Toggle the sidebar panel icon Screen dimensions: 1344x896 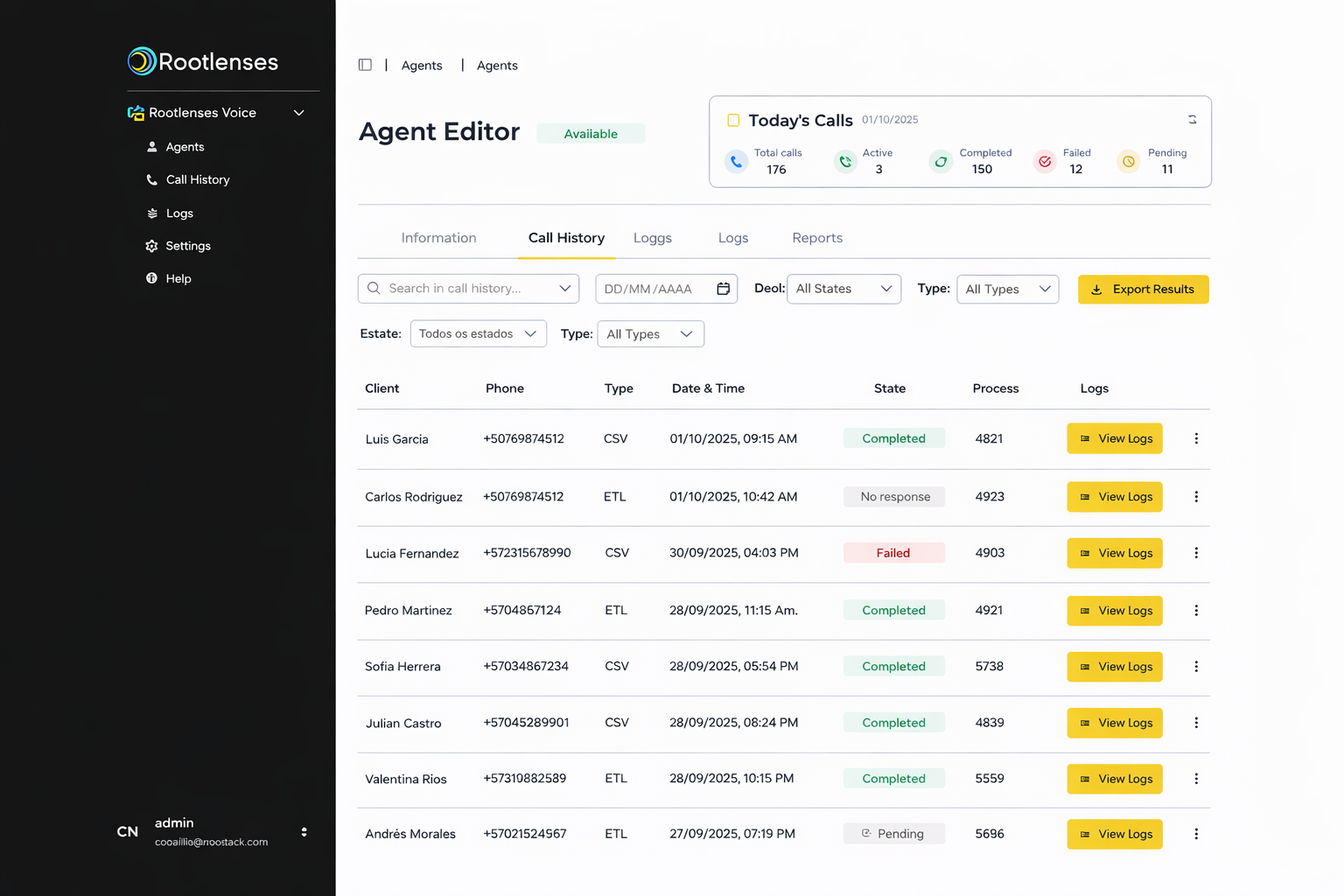[x=365, y=65]
